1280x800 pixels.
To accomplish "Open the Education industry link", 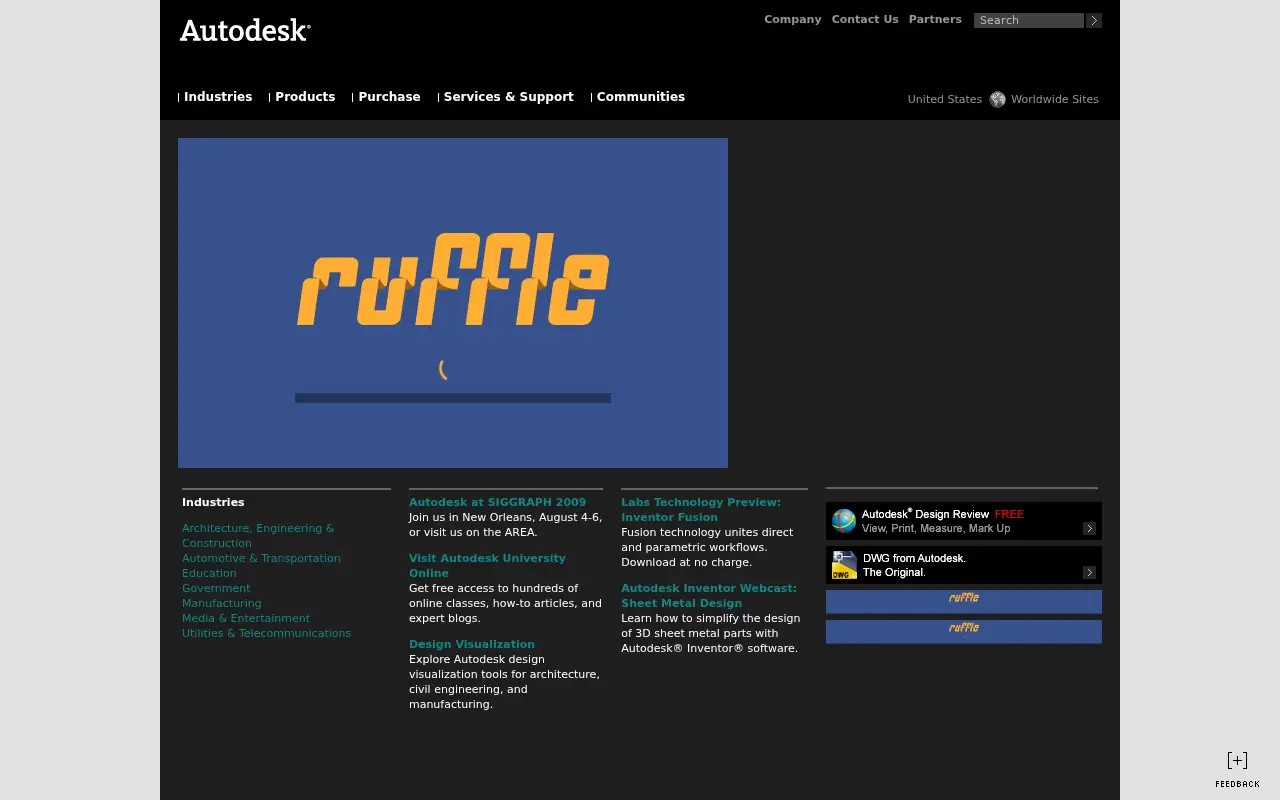I will (209, 573).
